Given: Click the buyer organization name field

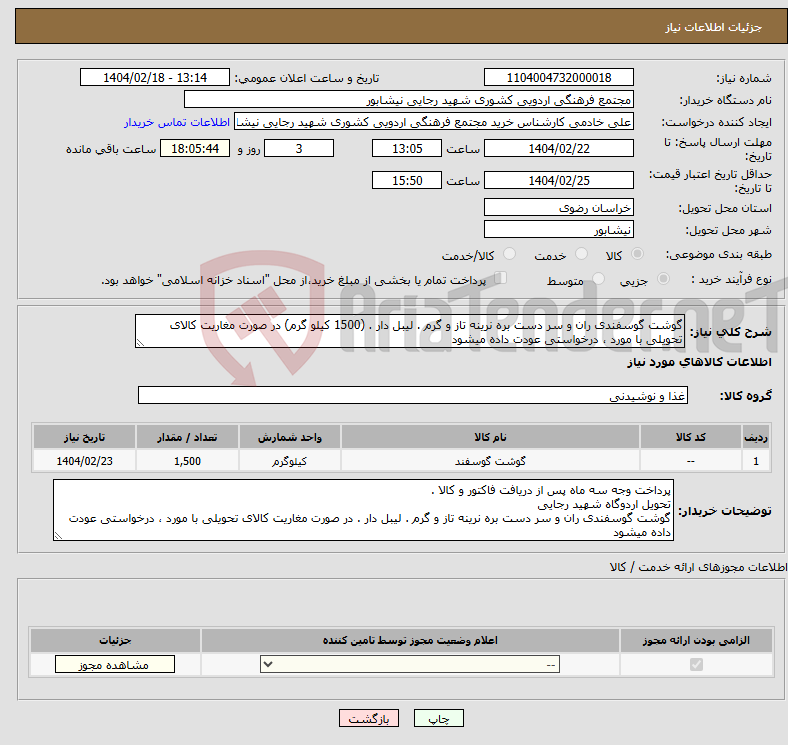Looking at the screenshot, I should tap(409, 100).
